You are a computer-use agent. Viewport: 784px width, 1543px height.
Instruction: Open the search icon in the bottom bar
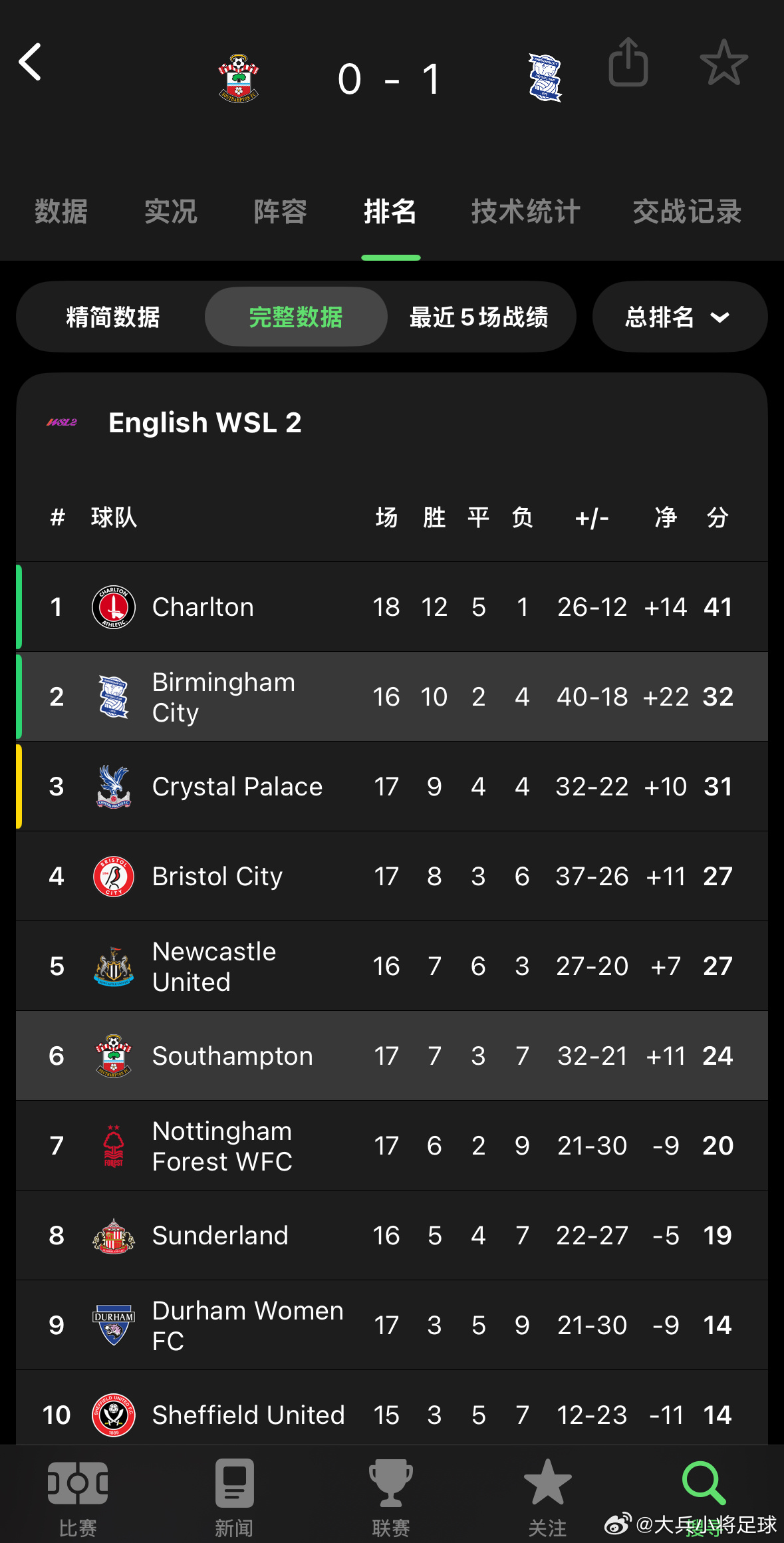(x=704, y=1483)
